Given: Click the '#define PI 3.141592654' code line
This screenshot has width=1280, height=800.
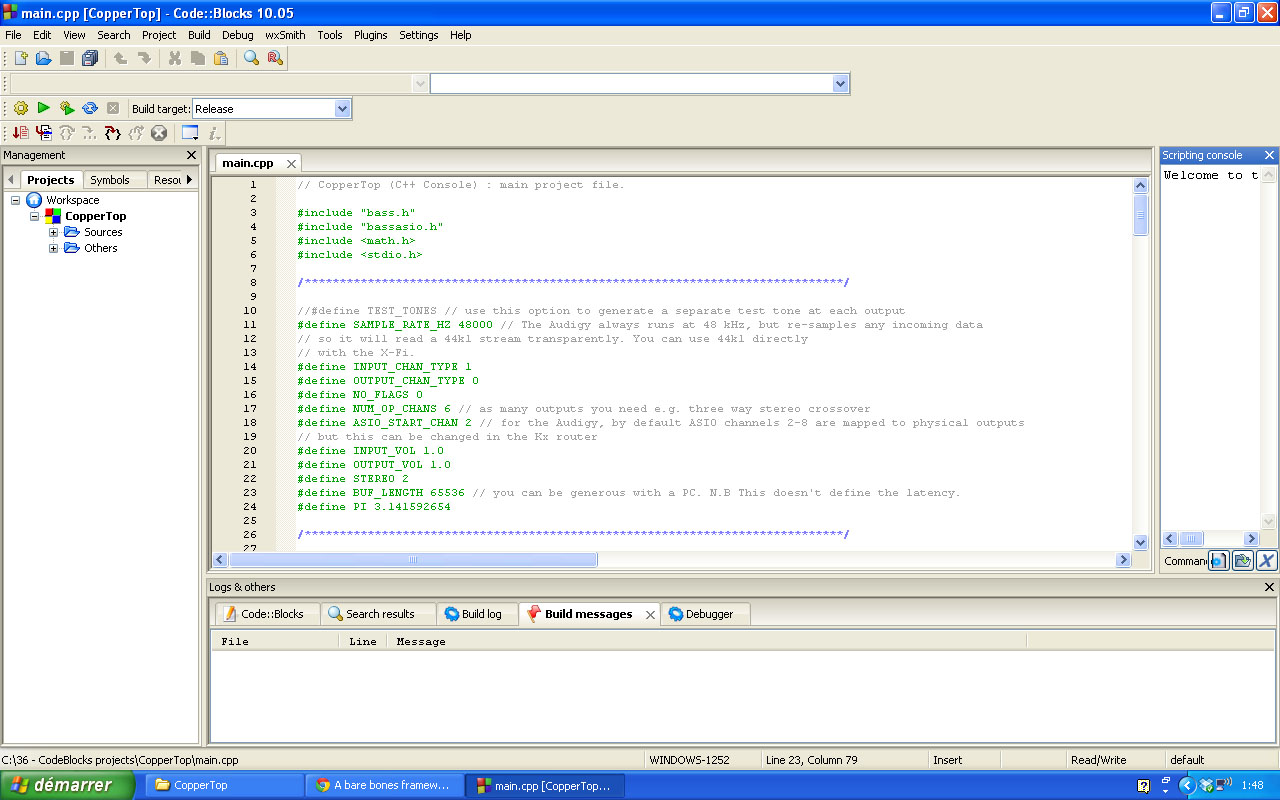Looking at the screenshot, I should pyautogui.click(x=374, y=507).
